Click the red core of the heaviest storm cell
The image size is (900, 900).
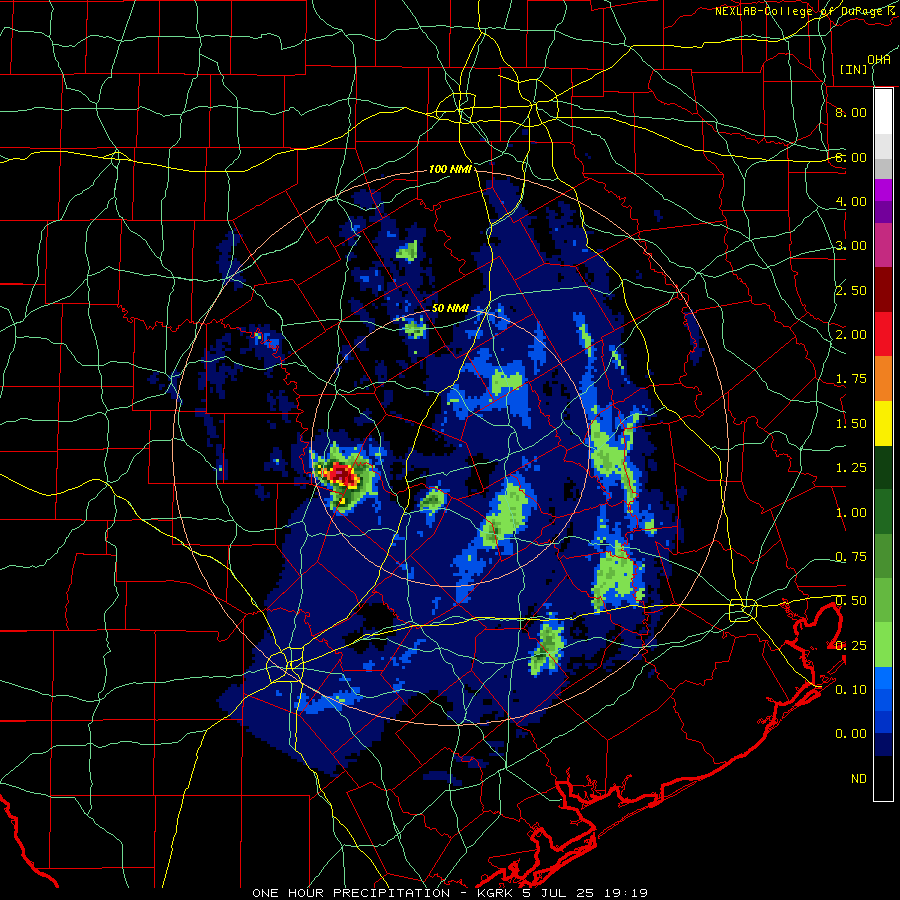click(x=342, y=475)
